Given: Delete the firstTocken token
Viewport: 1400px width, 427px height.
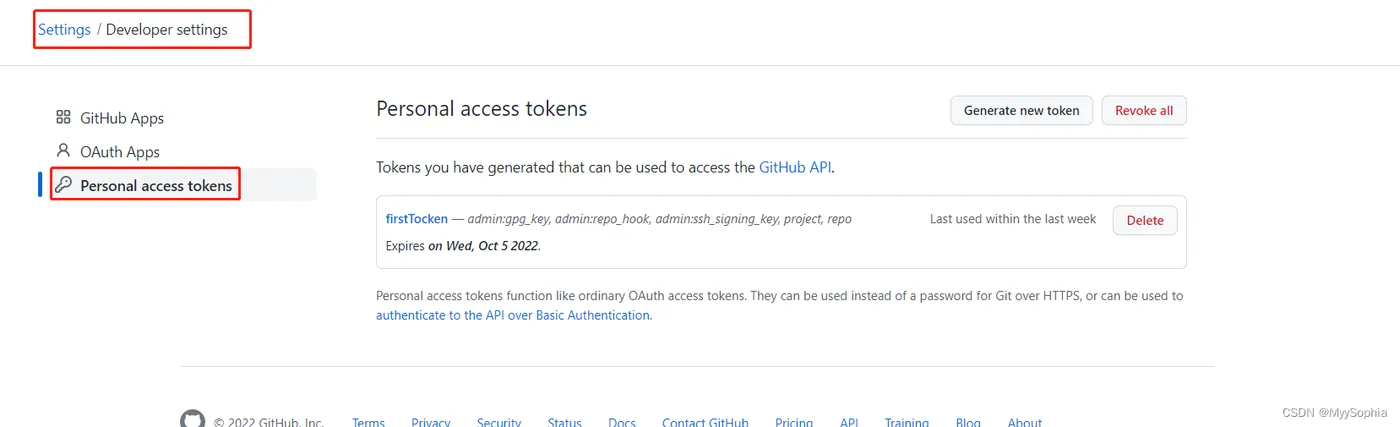Looking at the screenshot, I should pyautogui.click(x=1145, y=220).
